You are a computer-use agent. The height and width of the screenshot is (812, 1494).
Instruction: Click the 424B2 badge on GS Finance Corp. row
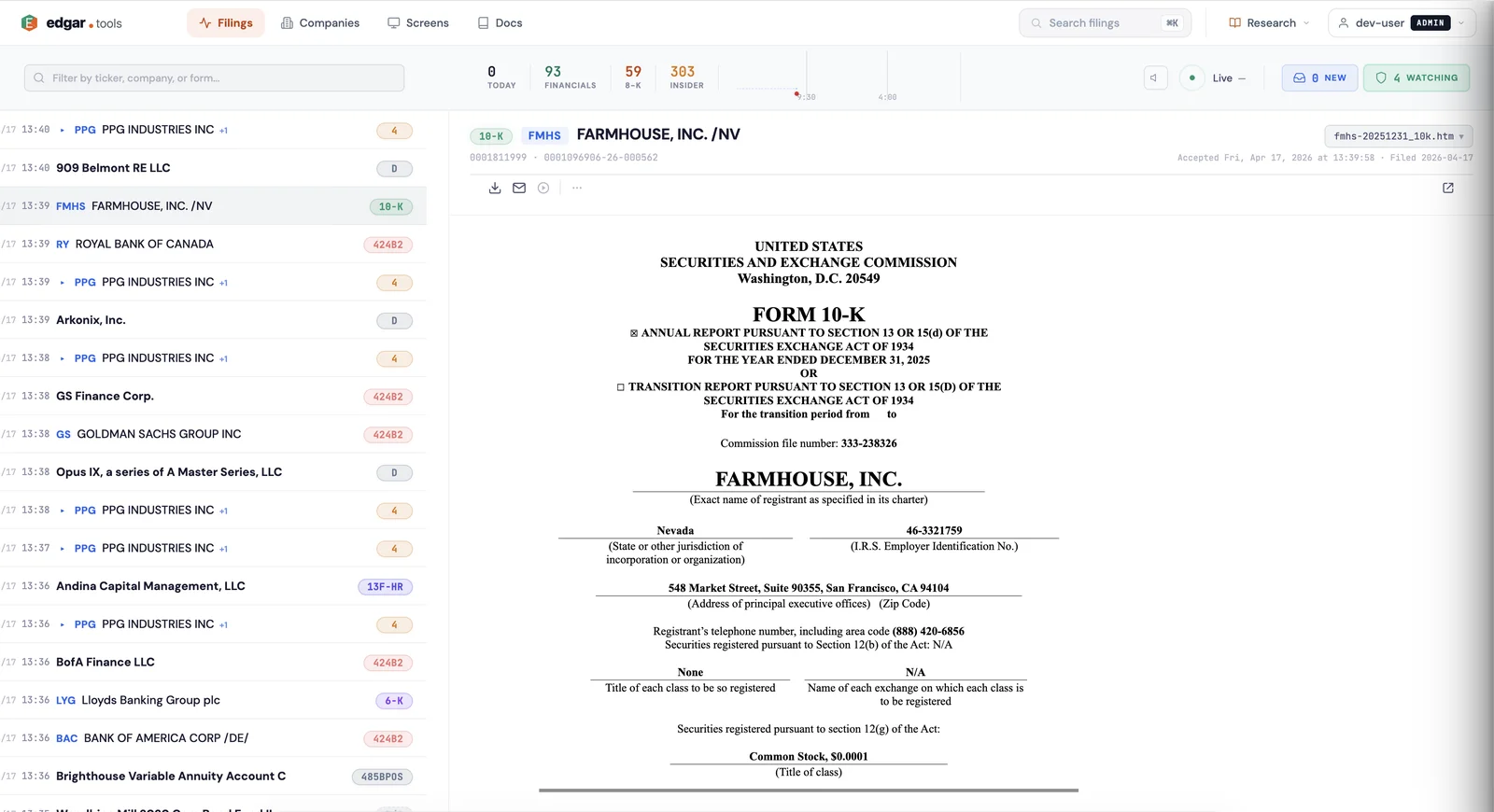click(x=388, y=397)
